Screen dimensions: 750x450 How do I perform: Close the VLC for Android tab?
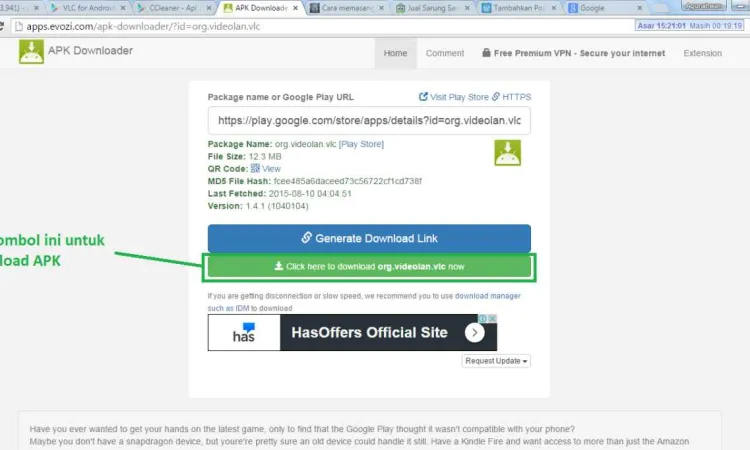123,8
